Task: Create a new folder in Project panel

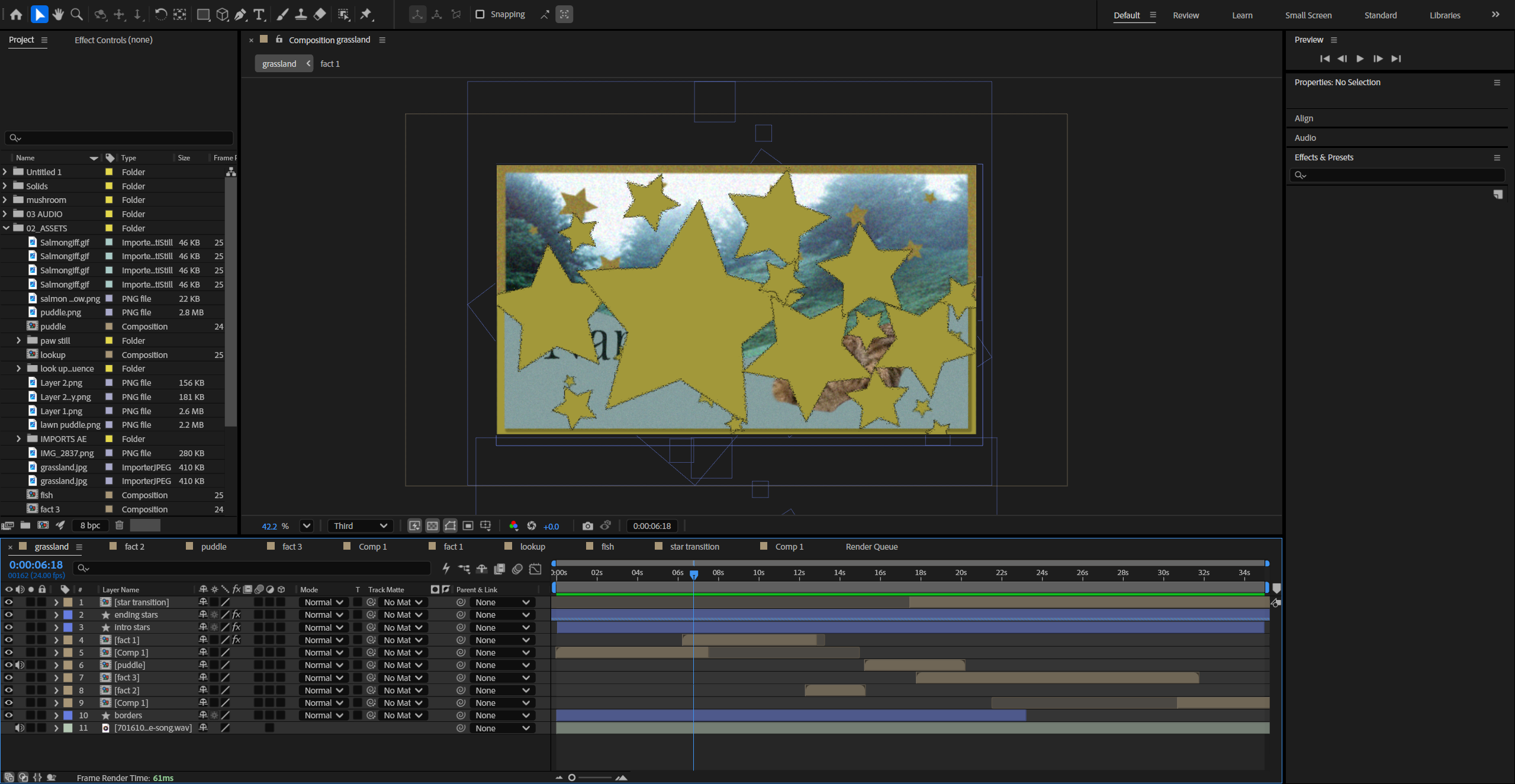Action: (25, 525)
